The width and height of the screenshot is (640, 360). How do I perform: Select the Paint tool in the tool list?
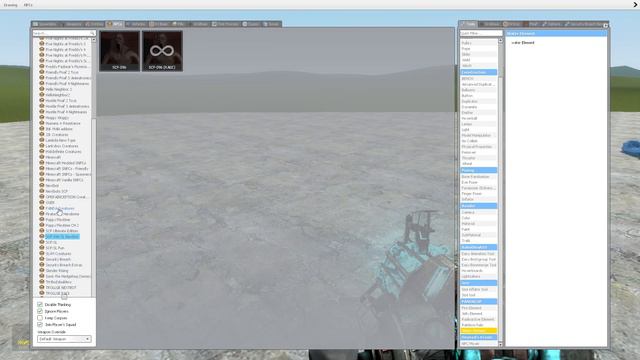point(478,229)
